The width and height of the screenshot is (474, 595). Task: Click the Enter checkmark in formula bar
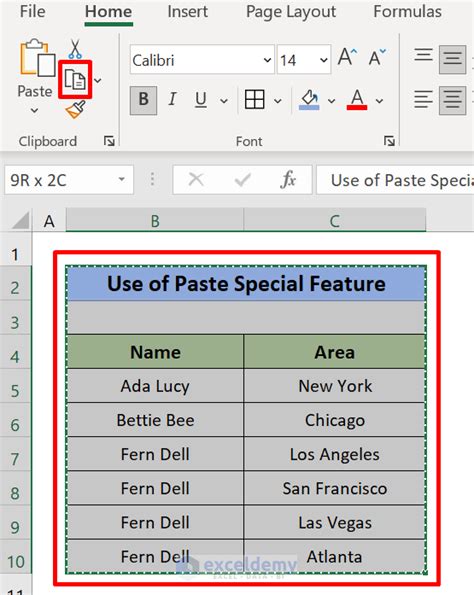point(243,180)
